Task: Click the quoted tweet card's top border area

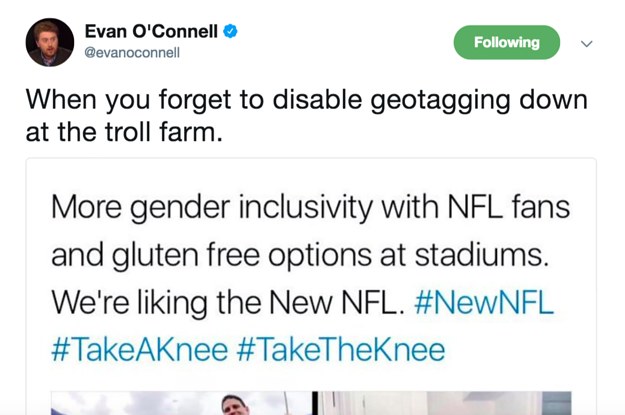Action: coord(310,162)
